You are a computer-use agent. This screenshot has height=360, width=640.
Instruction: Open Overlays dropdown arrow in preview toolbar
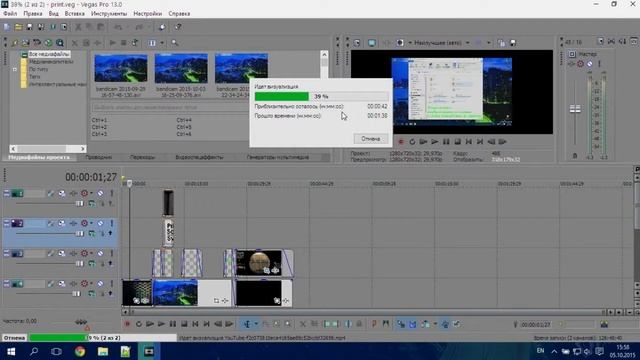coord(489,42)
